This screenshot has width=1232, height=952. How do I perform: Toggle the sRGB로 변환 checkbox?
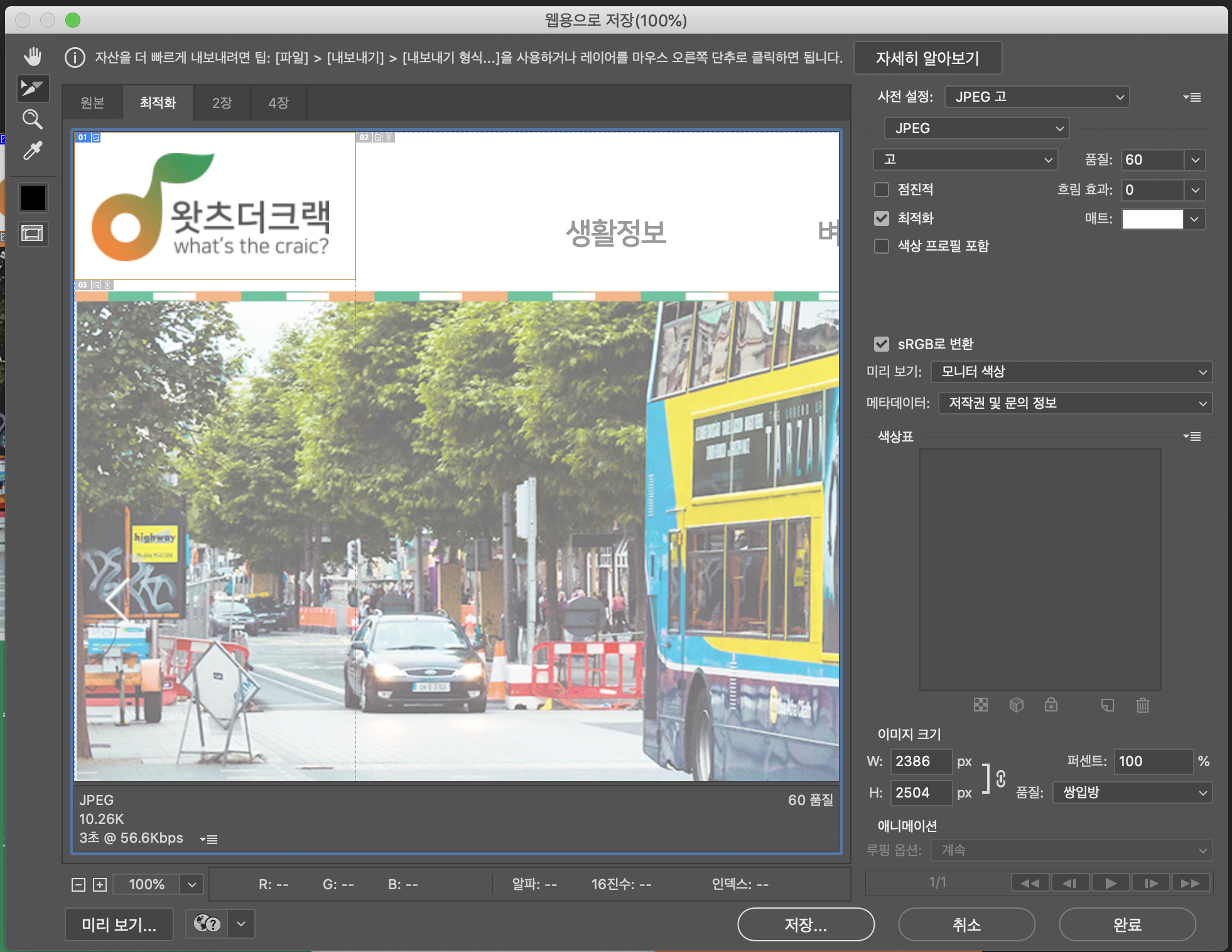tap(882, 344)
